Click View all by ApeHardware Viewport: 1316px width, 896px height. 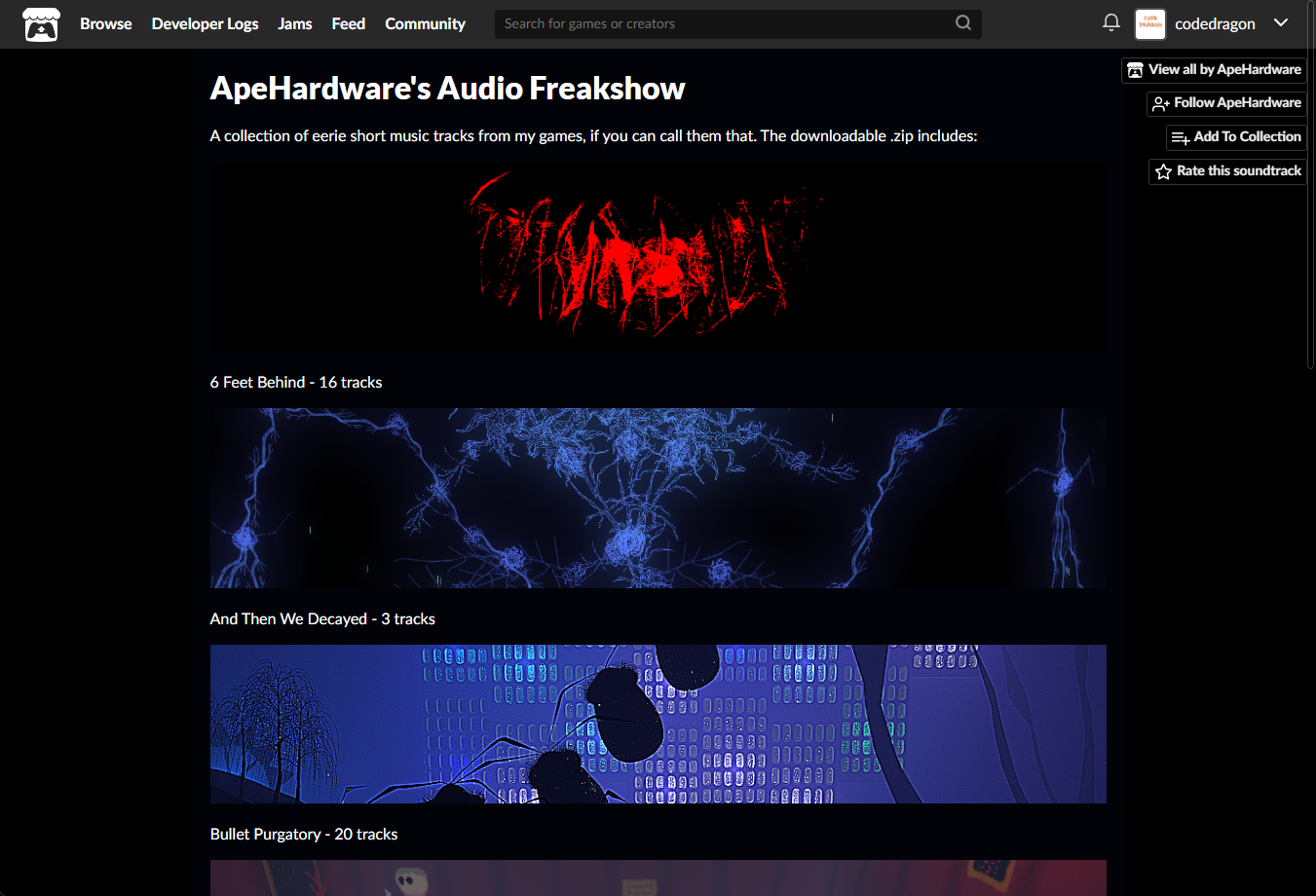[1214, 69]
